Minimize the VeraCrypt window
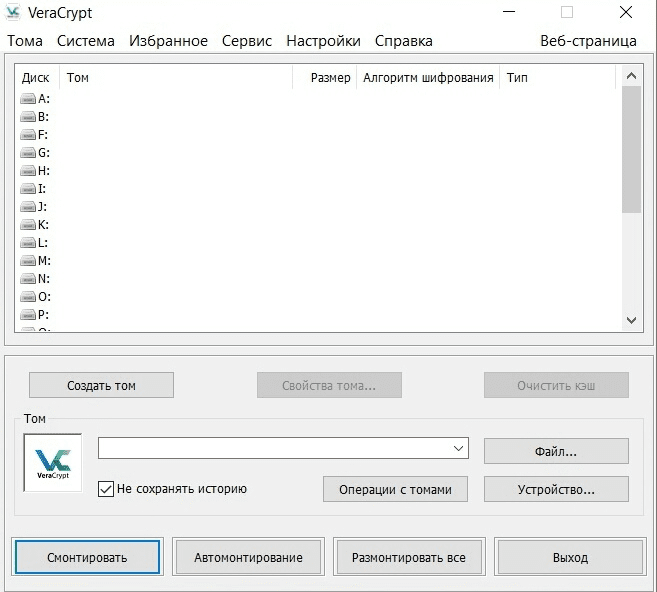Image resolution: width=657 pixels, height=592 pixels. tap(509, 12)
